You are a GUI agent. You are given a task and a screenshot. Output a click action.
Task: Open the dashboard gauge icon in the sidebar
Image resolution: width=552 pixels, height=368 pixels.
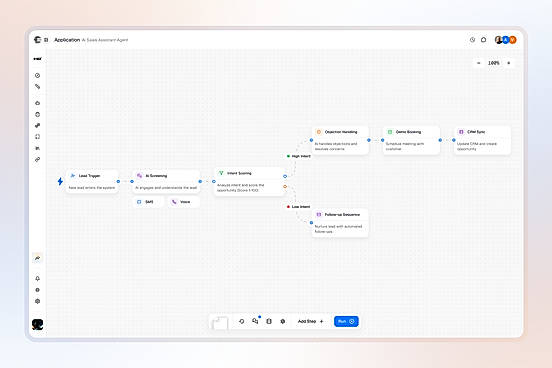click(x=38, y=75)
